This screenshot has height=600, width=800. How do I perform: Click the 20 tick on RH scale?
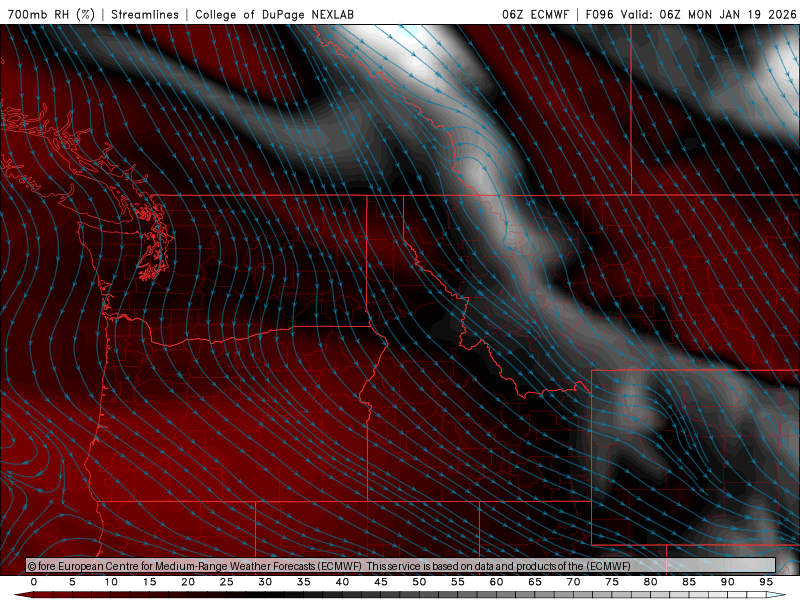188,582
